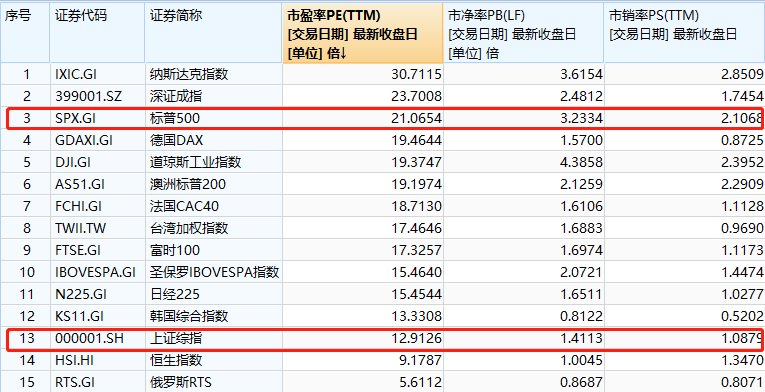Select the GDAXI.GI code cell
Screen dimensions: 765x392
point(97,141)
